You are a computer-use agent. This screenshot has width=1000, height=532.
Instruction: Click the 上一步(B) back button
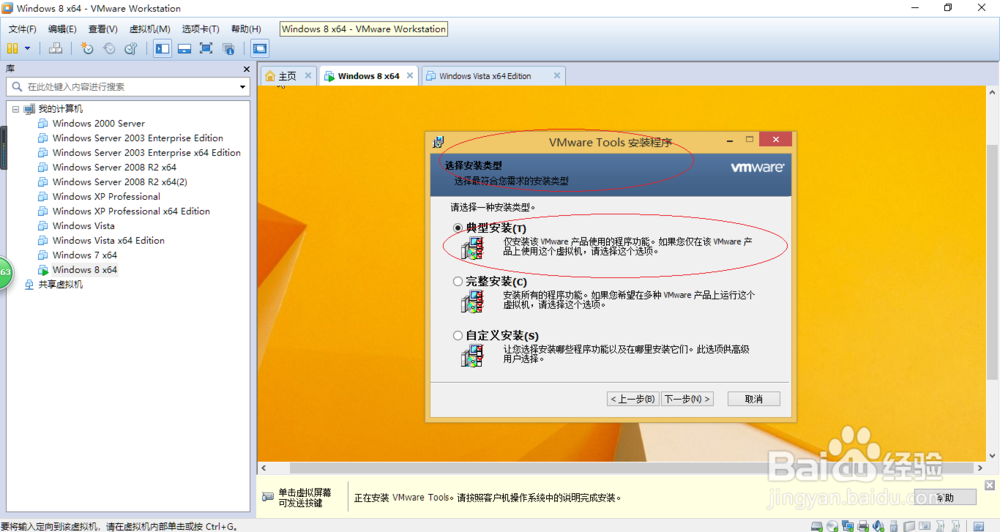click(x=633, y=399)
